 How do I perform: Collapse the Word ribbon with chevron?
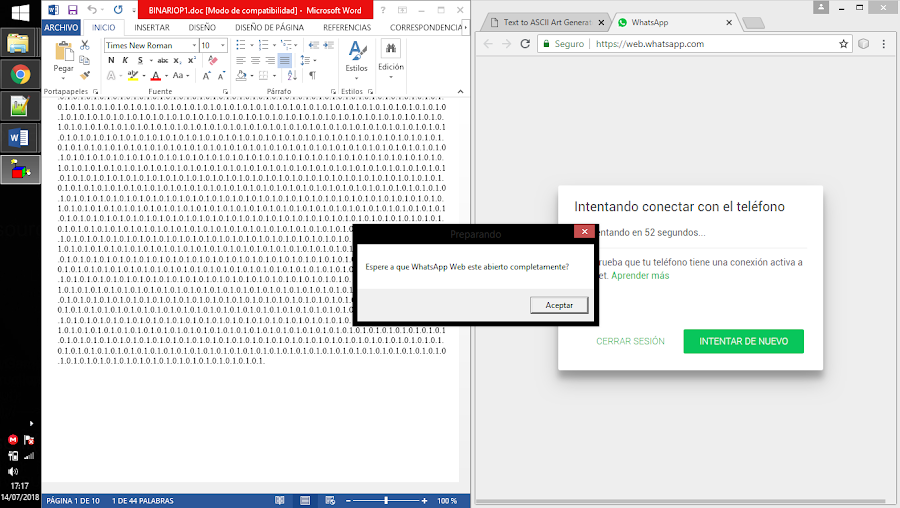(460, 91)
